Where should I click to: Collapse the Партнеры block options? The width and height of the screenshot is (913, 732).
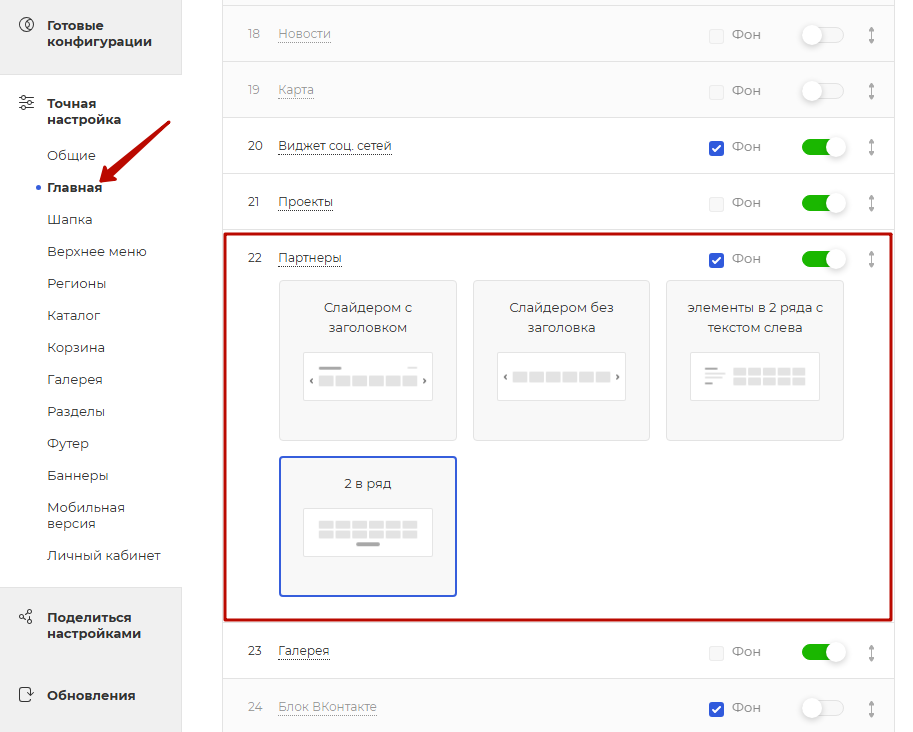[x=309, y=258]
